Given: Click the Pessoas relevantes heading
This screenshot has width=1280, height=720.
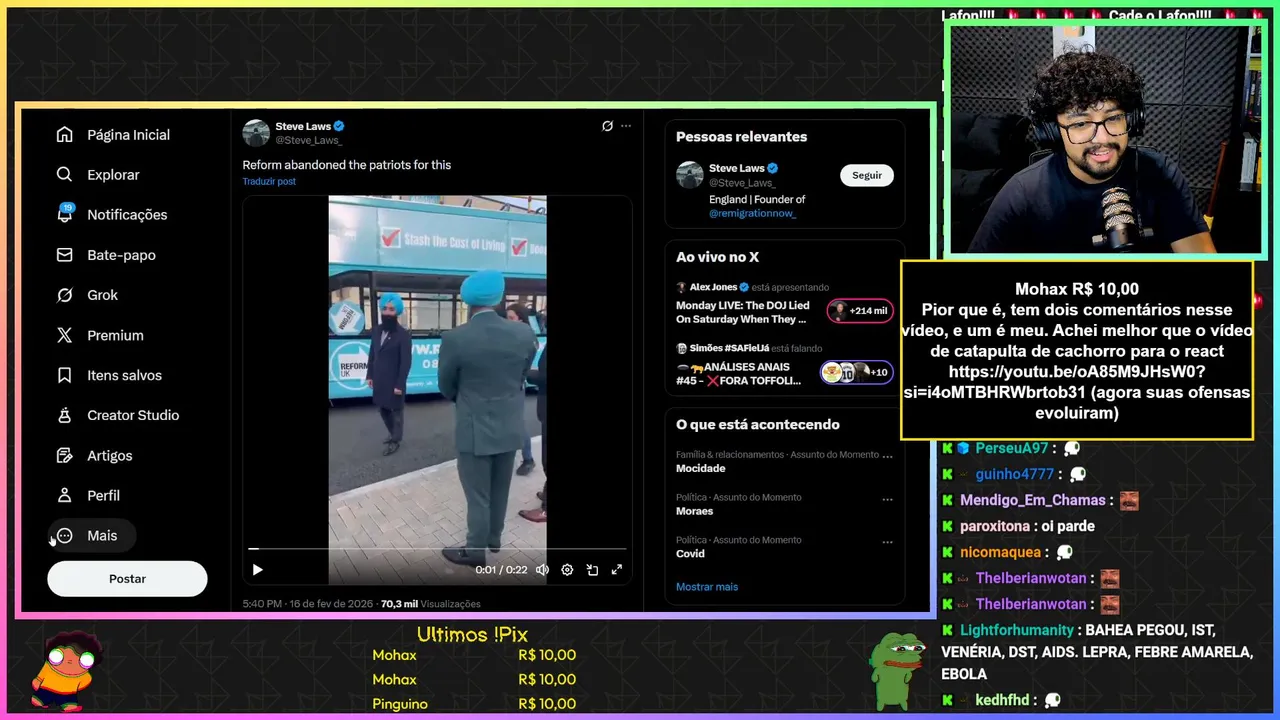Looking at the screenshot, I should tap(741, 137).
